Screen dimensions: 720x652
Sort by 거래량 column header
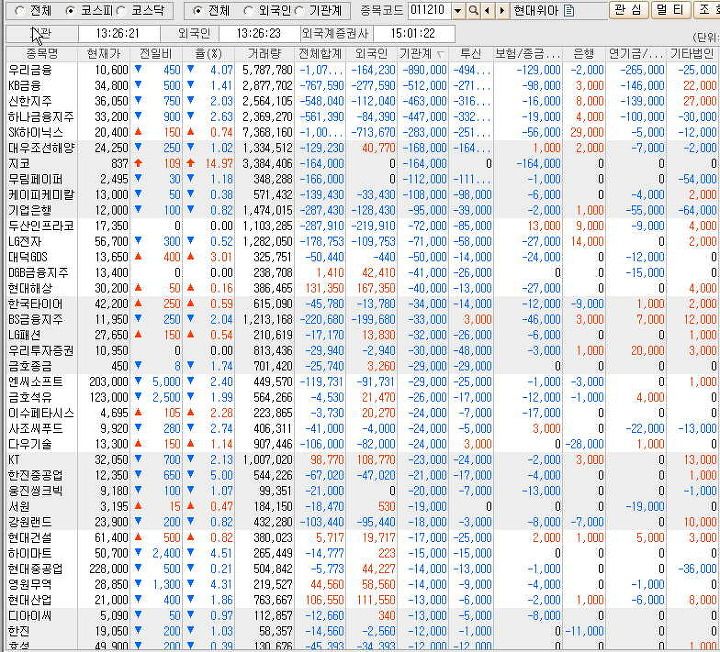click(264, 54)
